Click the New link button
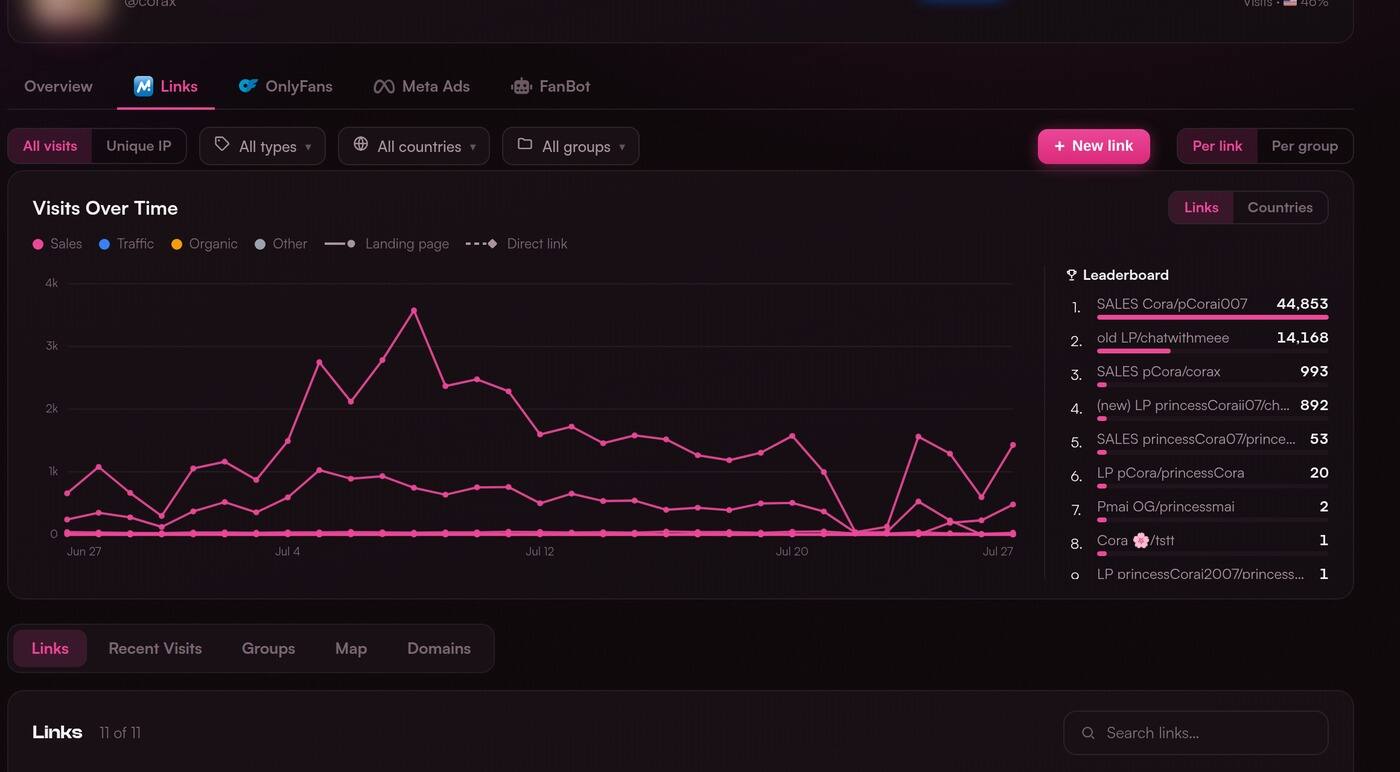 click(x=1094, y=146)
